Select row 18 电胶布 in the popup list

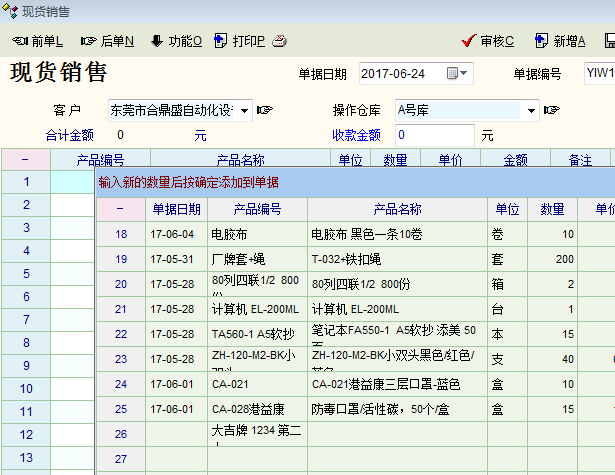[230, 234]
